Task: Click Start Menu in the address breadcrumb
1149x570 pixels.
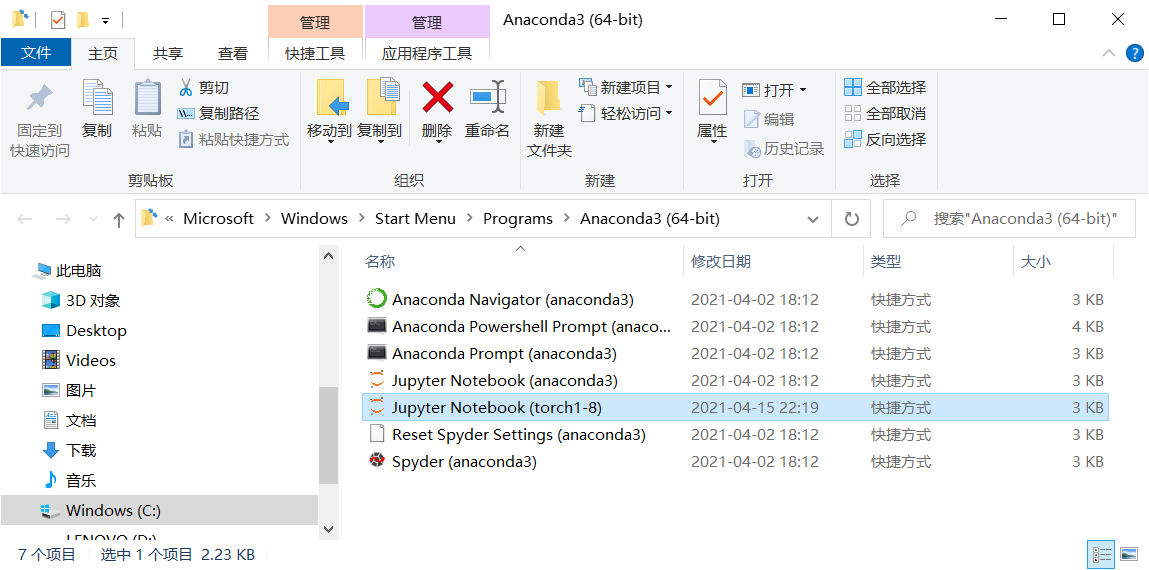Action: [x=415, y=218]
